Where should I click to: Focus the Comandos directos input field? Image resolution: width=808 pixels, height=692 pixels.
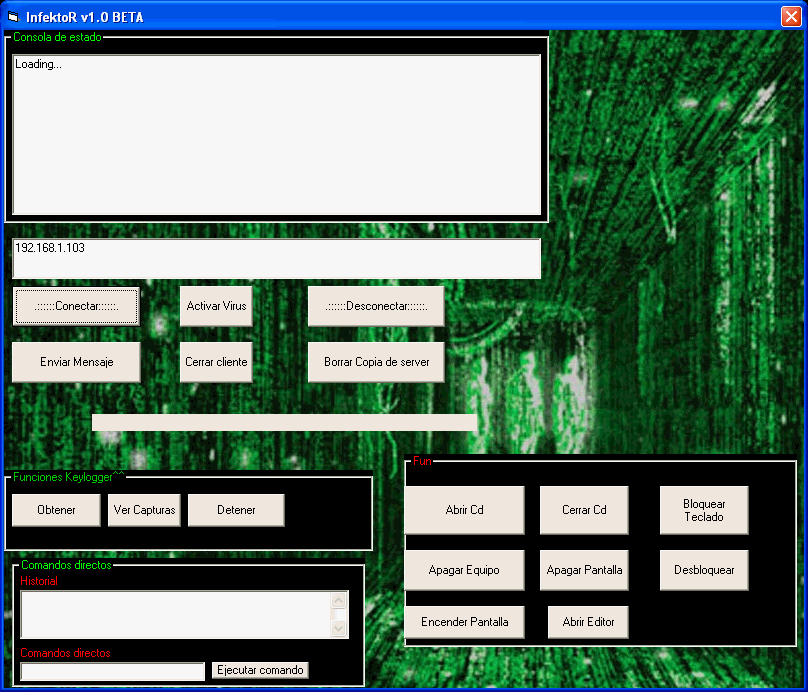112,671
